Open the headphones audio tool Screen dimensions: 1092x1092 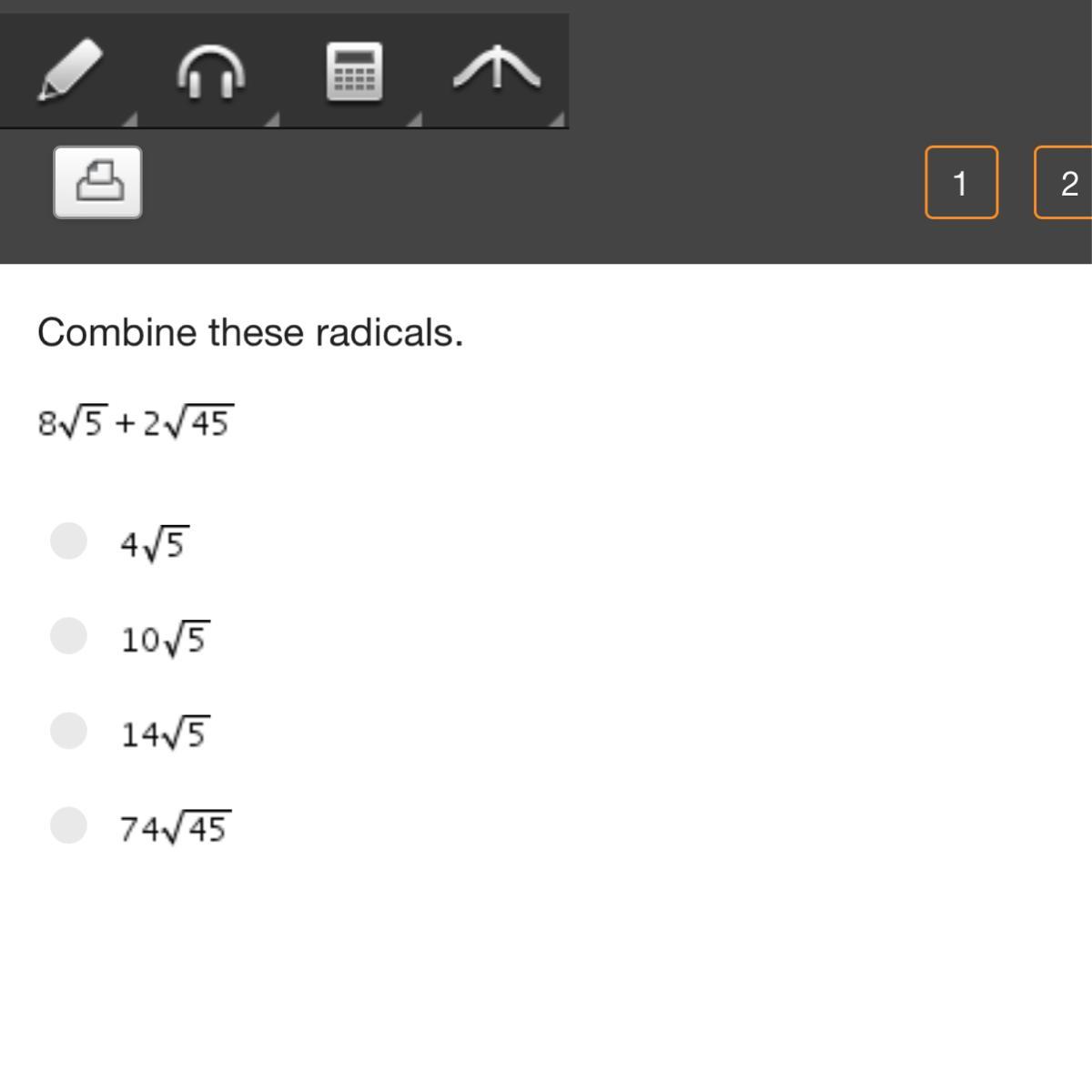[x=210, y=71]
